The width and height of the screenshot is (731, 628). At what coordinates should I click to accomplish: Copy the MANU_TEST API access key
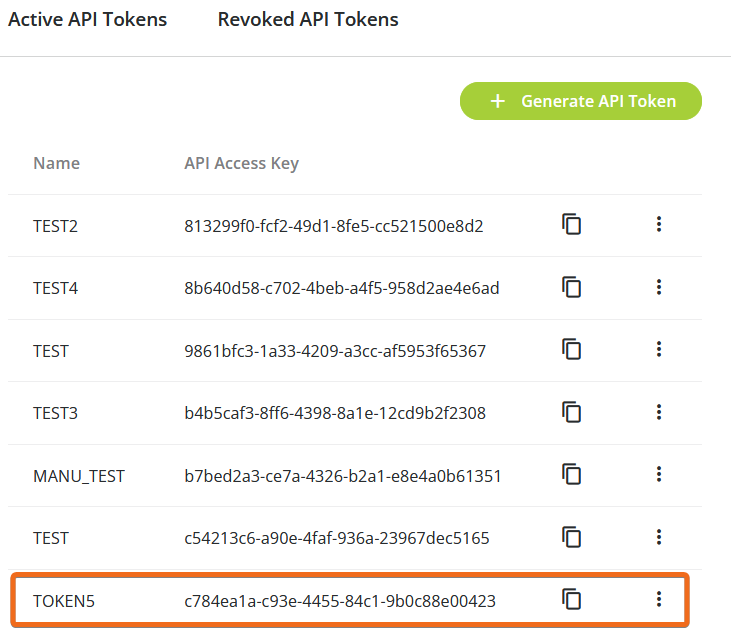click(x=571, y=474)
